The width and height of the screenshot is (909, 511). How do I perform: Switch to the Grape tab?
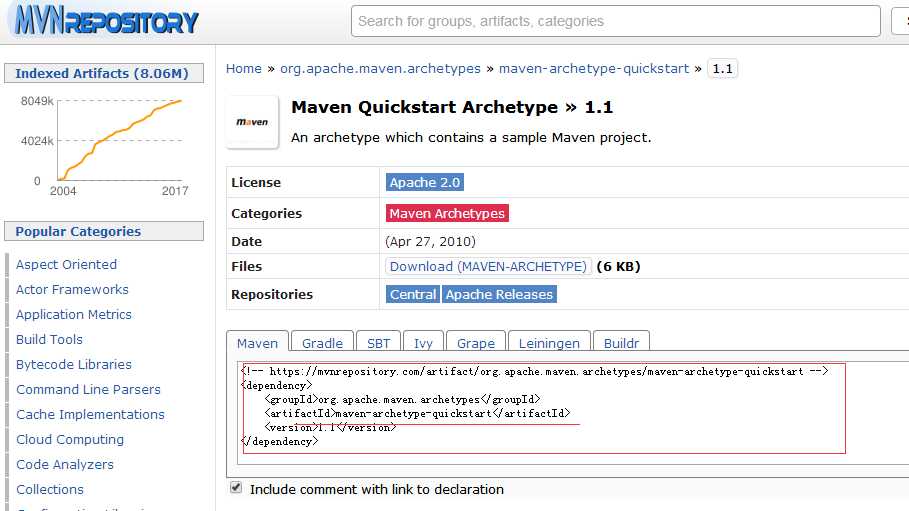click(476, 342)
